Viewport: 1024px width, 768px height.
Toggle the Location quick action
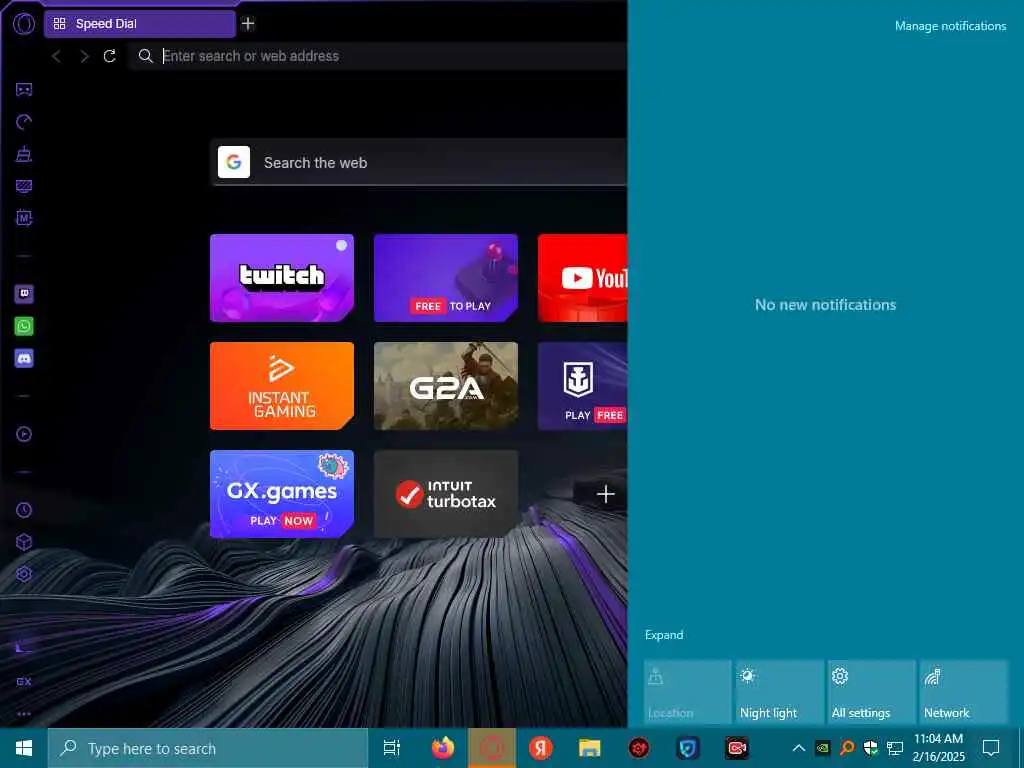point(688,692)
